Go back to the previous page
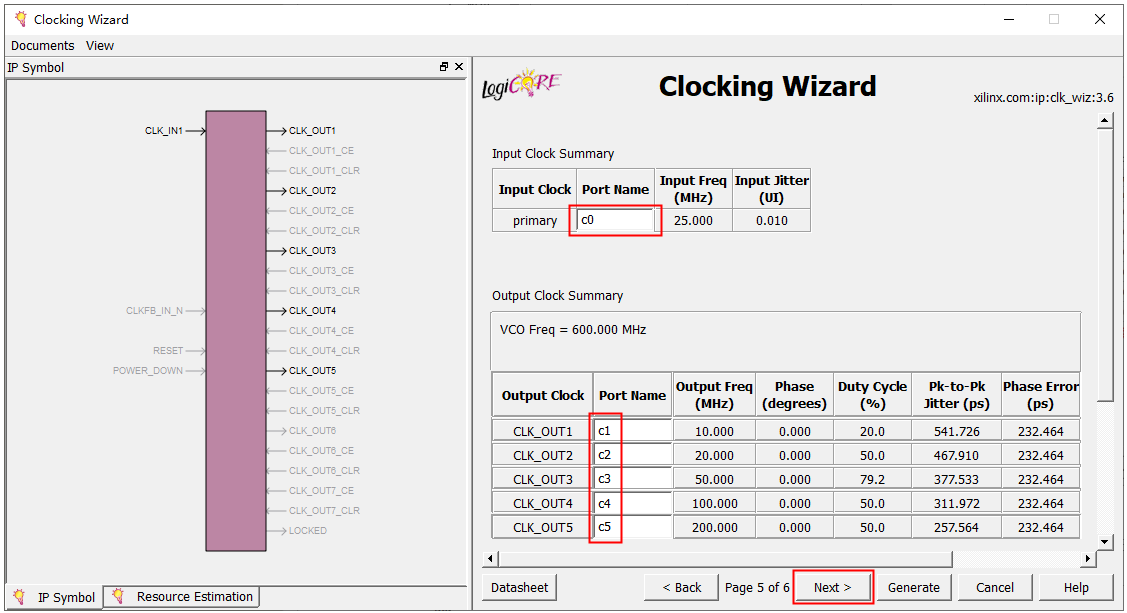The width and height of the screenshot is (1127, 613). click(681, 587)
